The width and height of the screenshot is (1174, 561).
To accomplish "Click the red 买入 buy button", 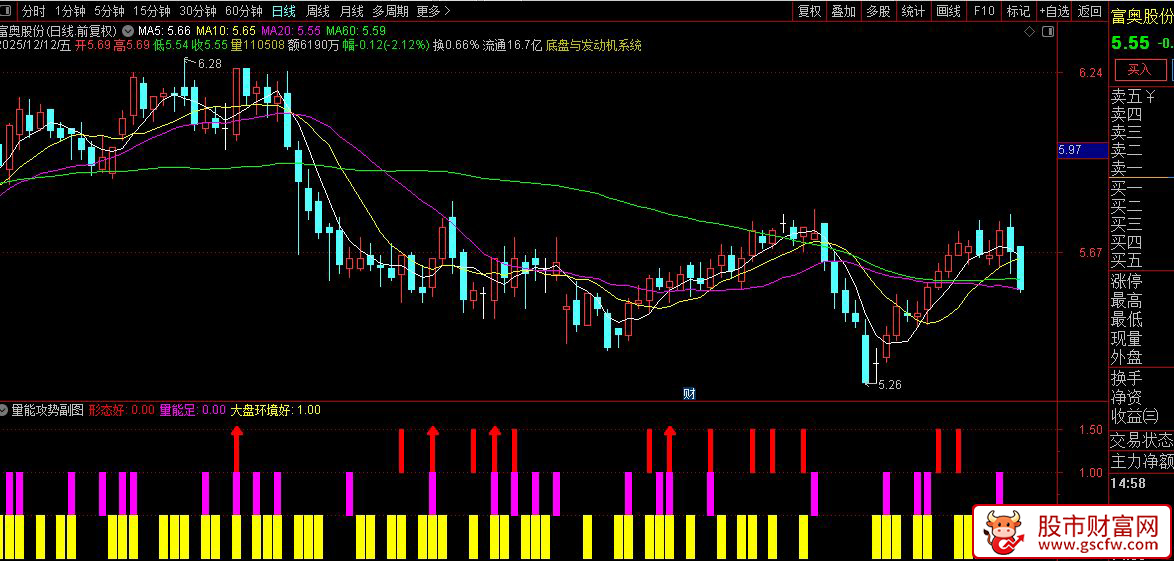I will 1139,70.
